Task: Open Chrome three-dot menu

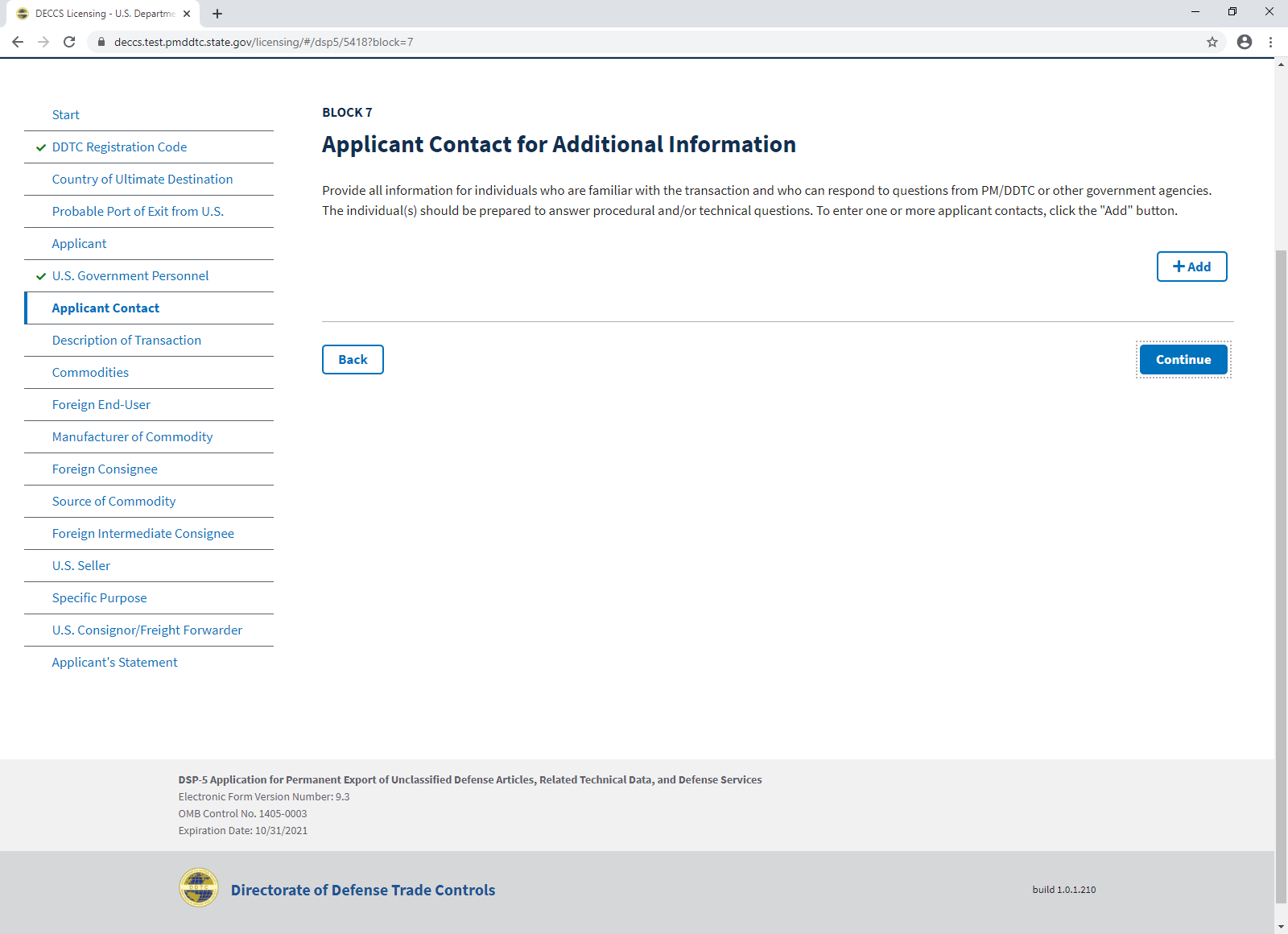Action: (x=1270, y=42)
